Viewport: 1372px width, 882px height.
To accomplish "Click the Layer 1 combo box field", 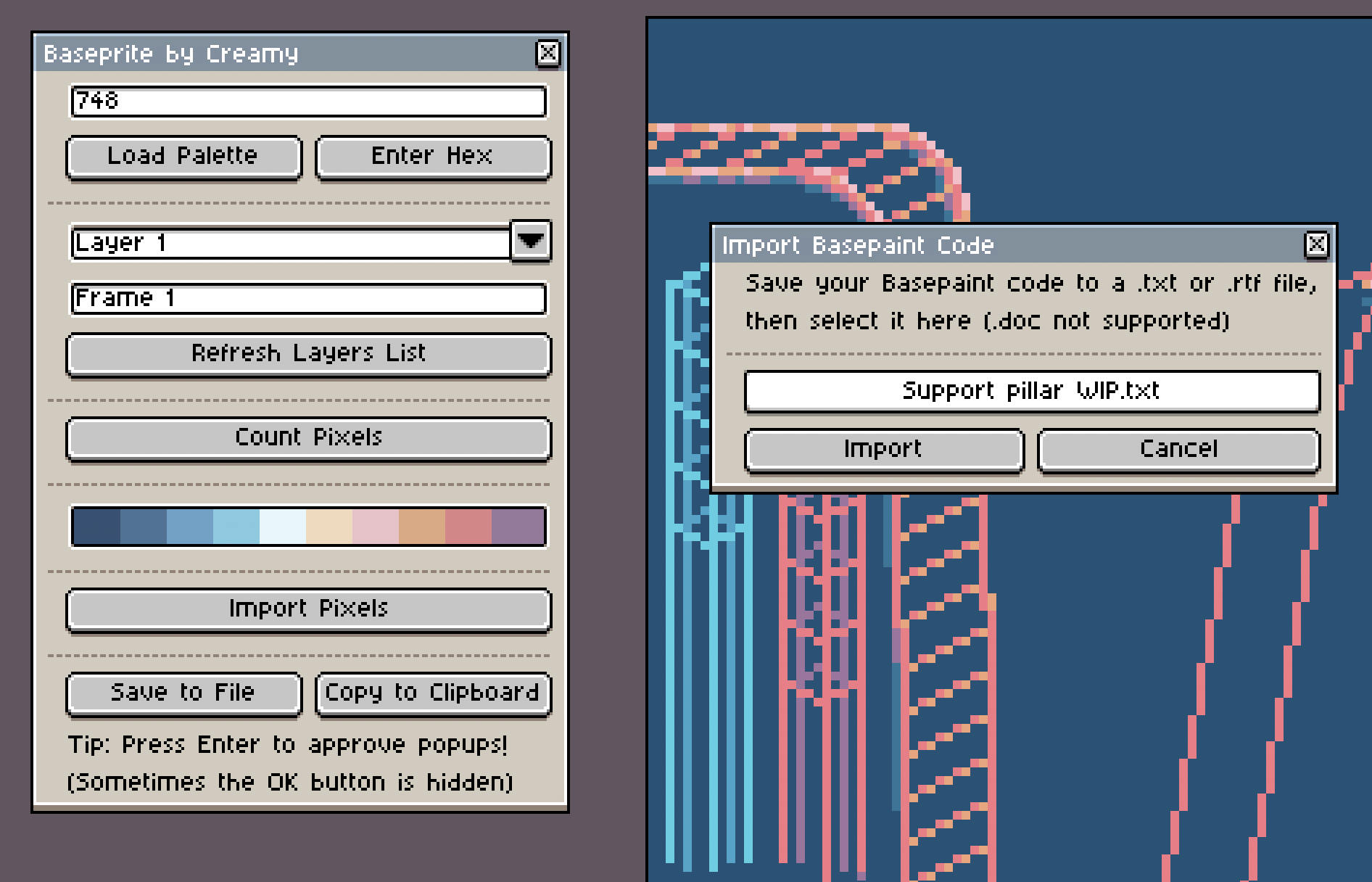I will (x=290, y=242).
